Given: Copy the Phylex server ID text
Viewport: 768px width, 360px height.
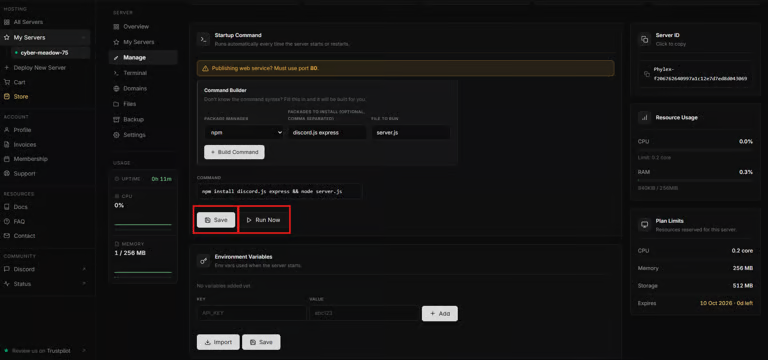Looking at the screenshot, I should pyautogui.click(x=696, y=74).
